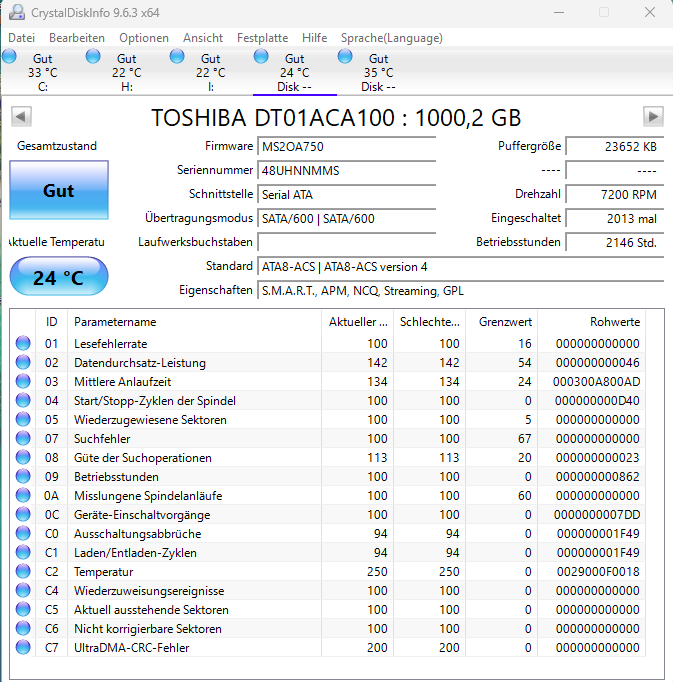Click the blue status orb for Lesefehlerrate

tap(23, 343)
